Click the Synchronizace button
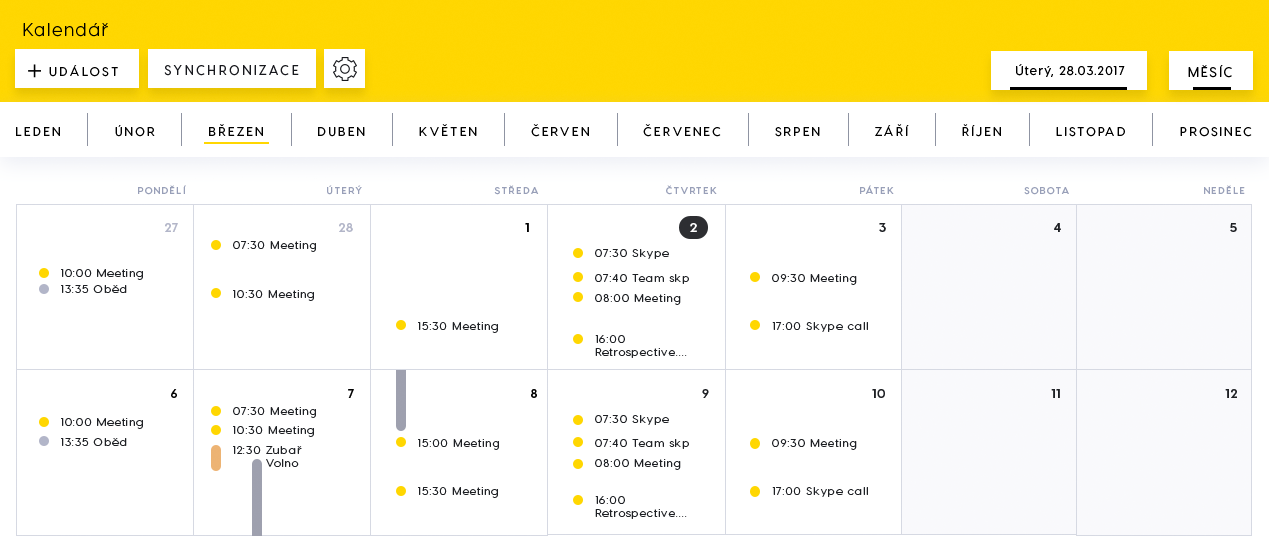The width and height of the screenshot is (1269, 553). click(232, 69)
